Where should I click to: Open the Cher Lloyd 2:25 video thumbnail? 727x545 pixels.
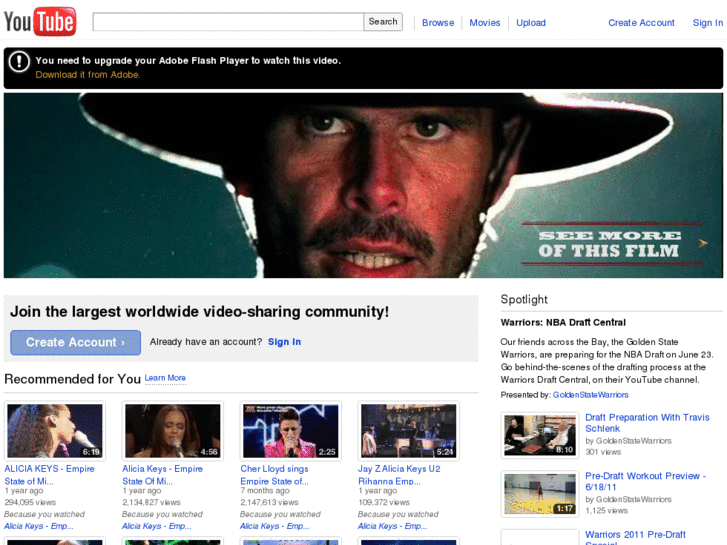pyautogui.click(x=290, y=431)
